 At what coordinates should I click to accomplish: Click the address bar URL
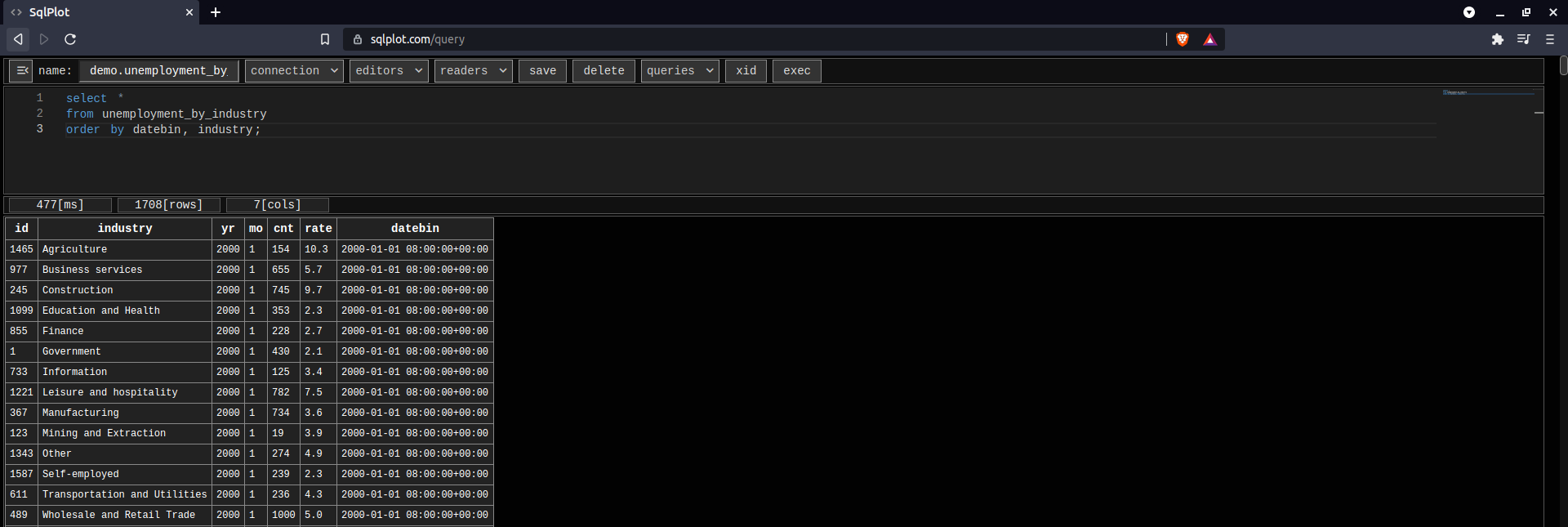coord(417,39)
